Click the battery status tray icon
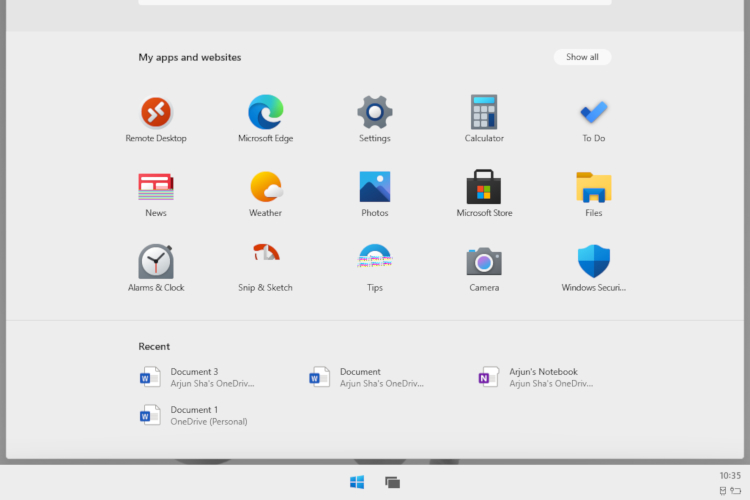Image resolution: width=750 pixels, height=500 pixels. [736, 491]
